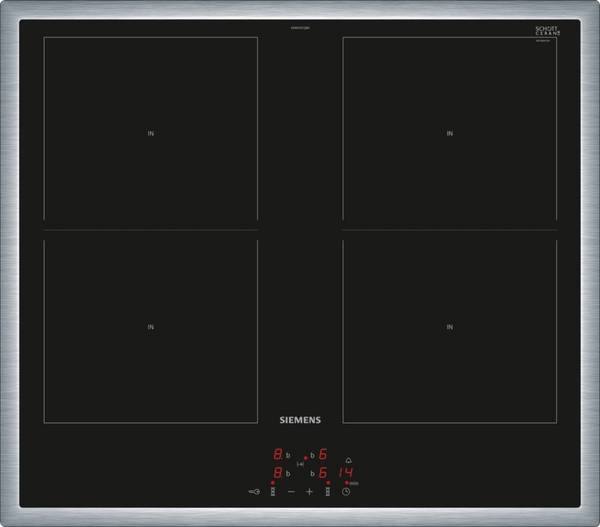Screen dimensions: 600x527
Task: Click the SIEMENS logo
Action: (300, 420)
